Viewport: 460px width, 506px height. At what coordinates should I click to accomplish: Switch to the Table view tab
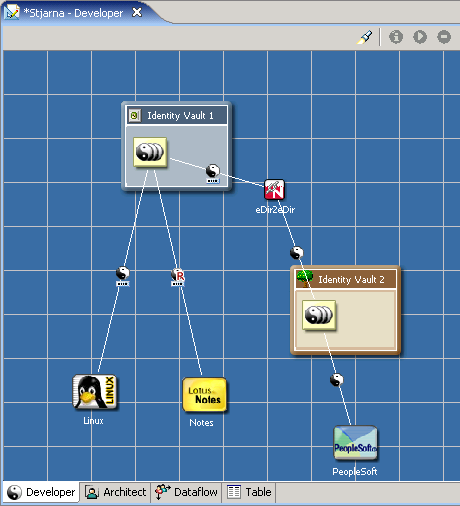point(249,492)
